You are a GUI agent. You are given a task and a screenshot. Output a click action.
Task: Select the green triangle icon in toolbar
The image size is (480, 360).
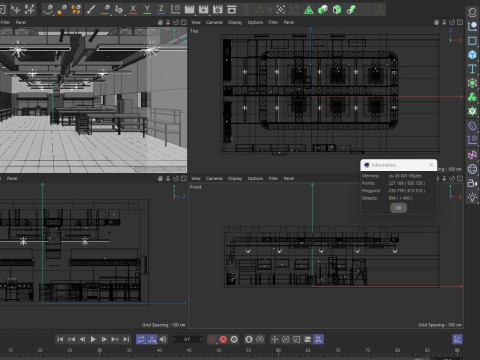pos(309,10)
